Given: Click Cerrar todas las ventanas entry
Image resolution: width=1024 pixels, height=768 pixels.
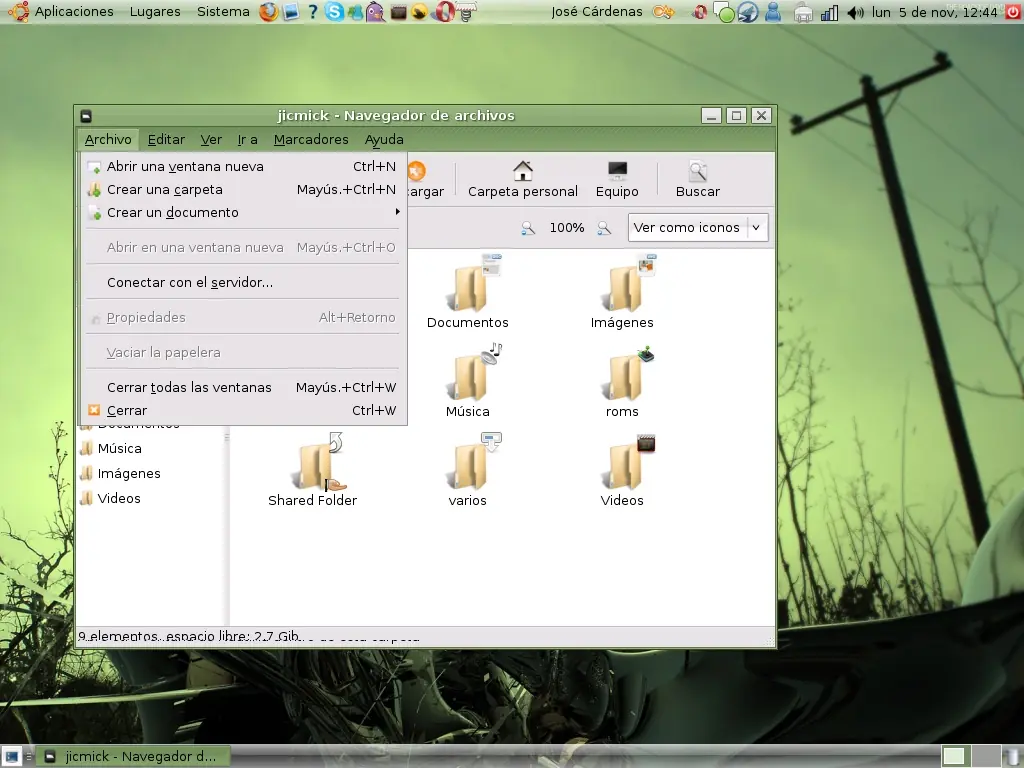Looking at the screenshot, I should 242,387.
